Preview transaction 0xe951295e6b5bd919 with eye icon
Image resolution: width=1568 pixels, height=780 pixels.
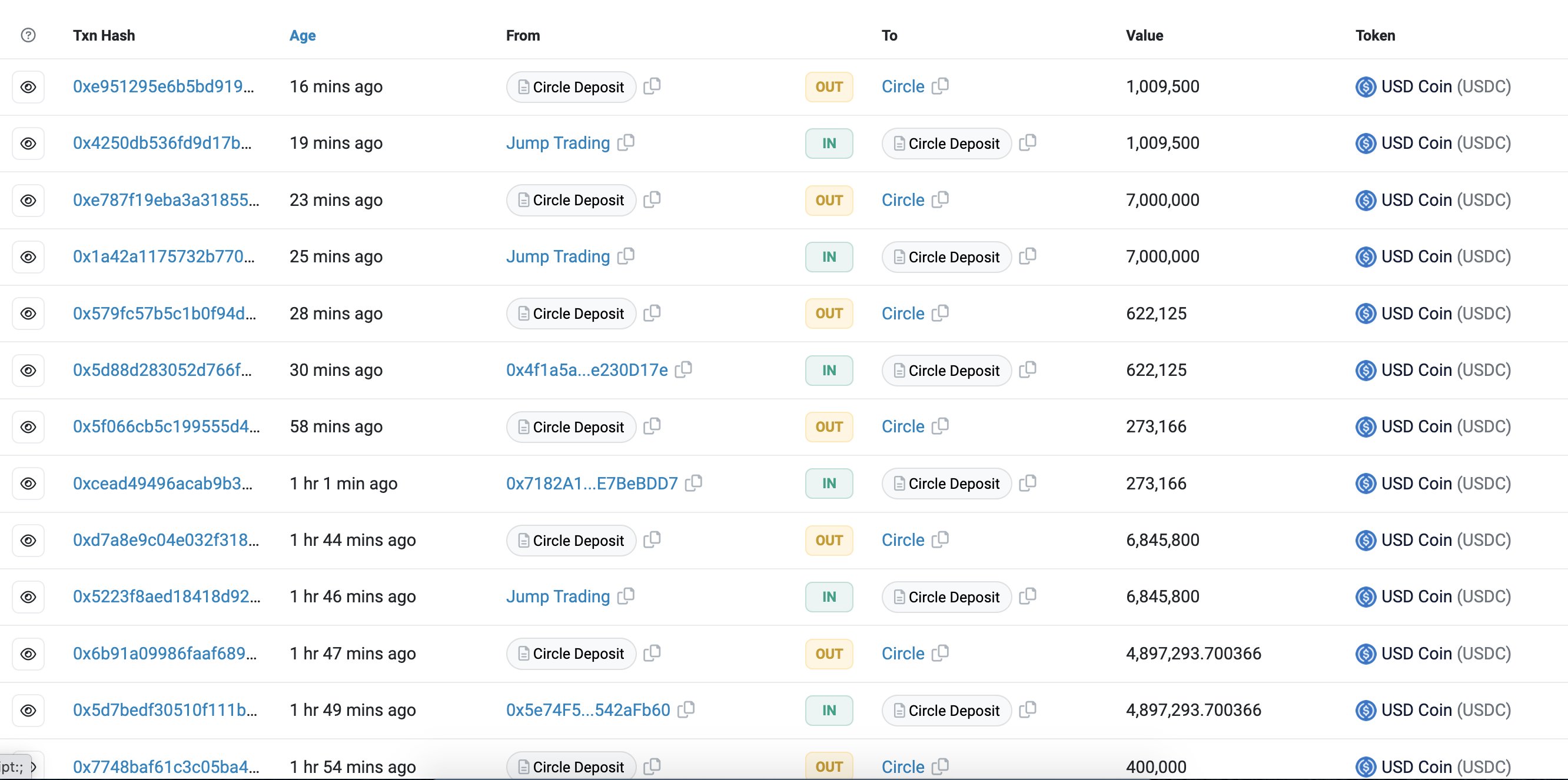pos(28,87)
